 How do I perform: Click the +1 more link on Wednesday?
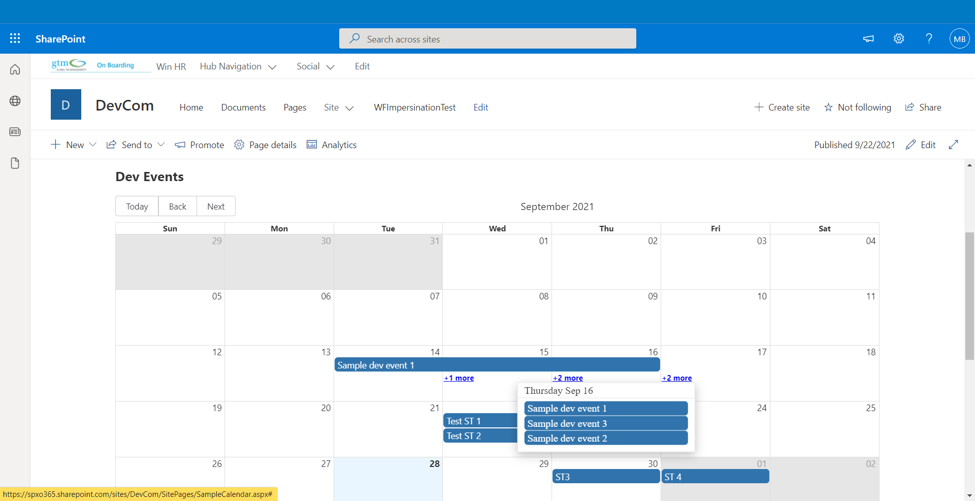pyautogui.click(x=459, y=378)
